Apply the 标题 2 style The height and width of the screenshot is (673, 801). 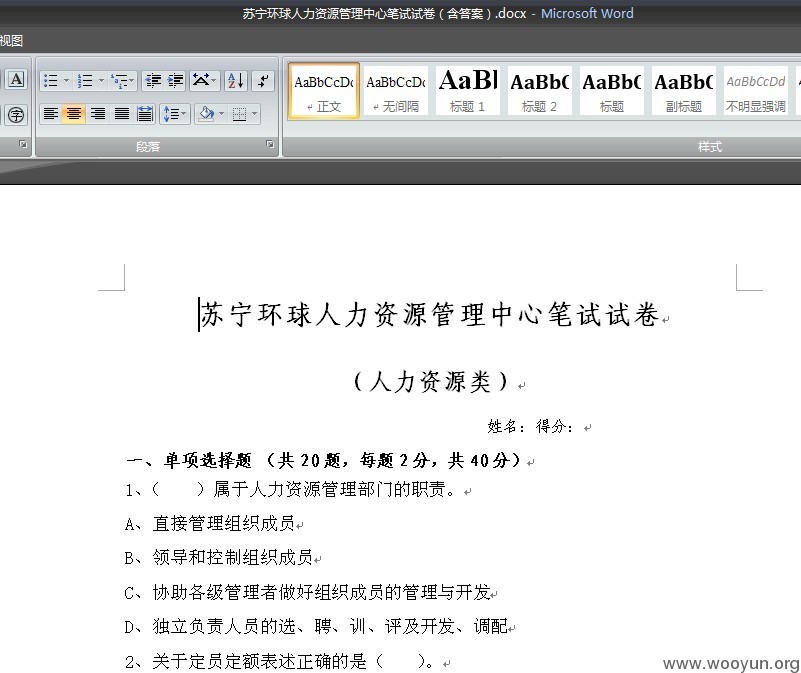(x=539, y=91)
